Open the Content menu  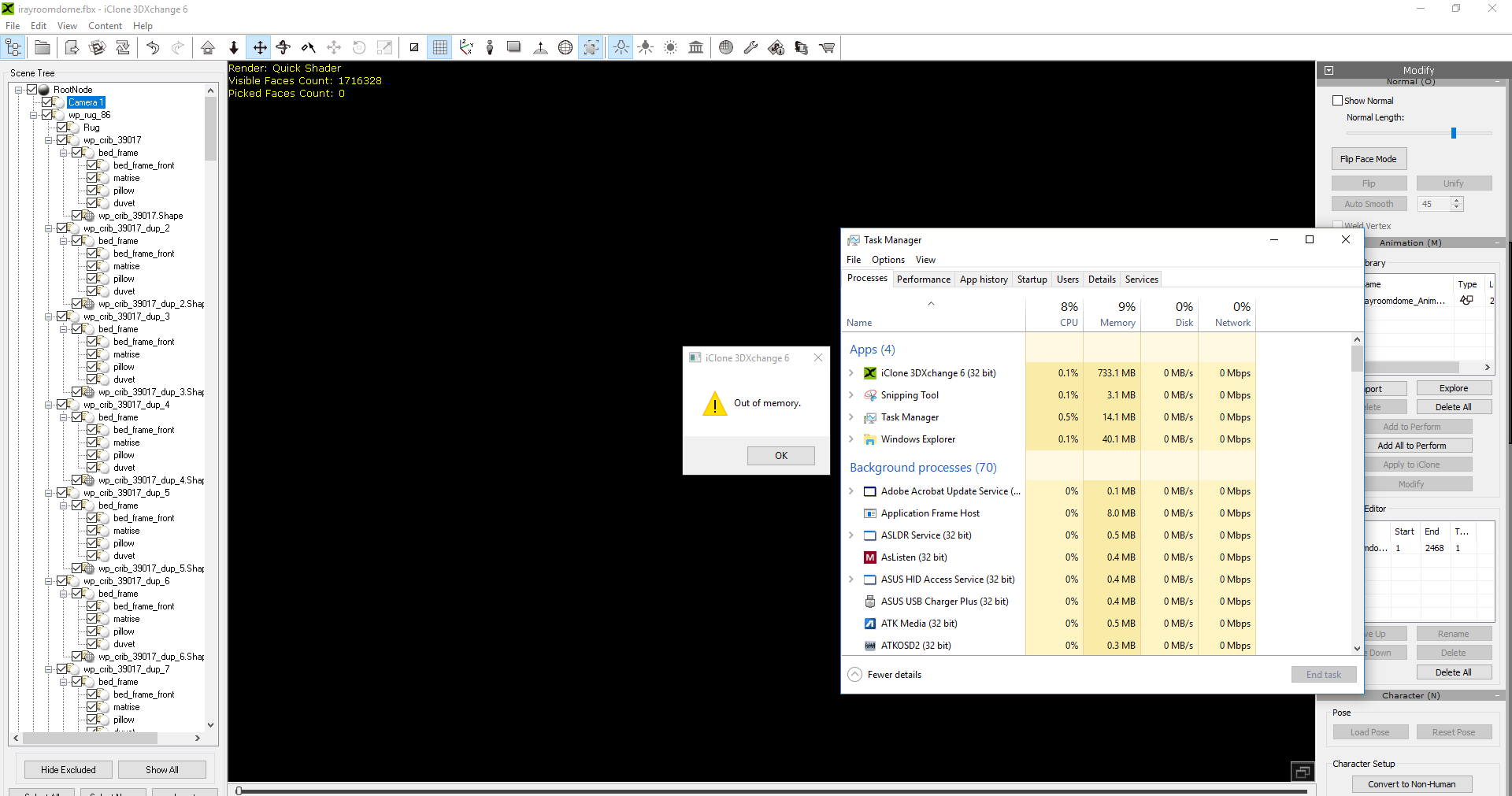click(x=105, y=26)
